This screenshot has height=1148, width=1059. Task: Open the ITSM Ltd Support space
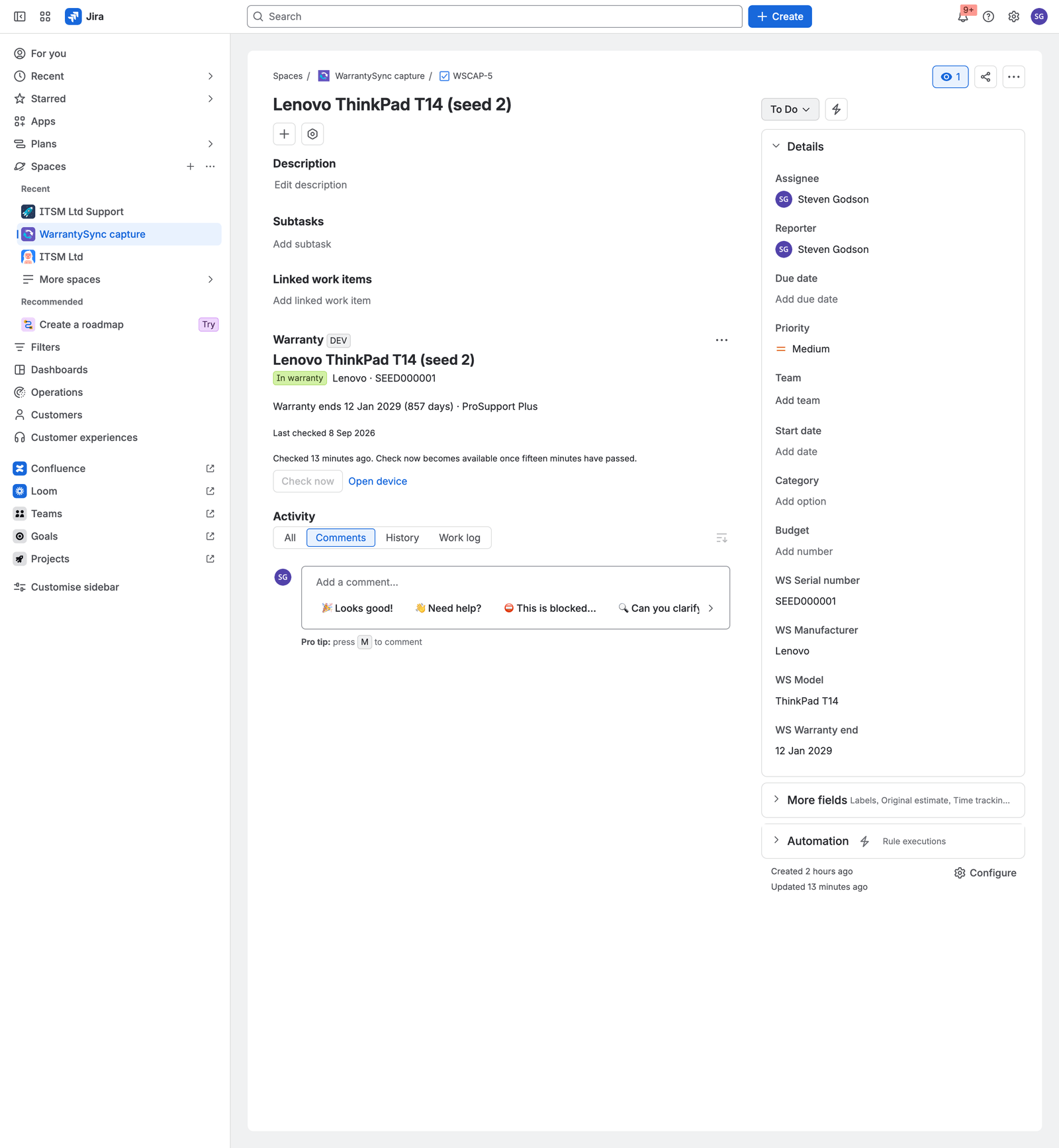(x=119, y=212)
